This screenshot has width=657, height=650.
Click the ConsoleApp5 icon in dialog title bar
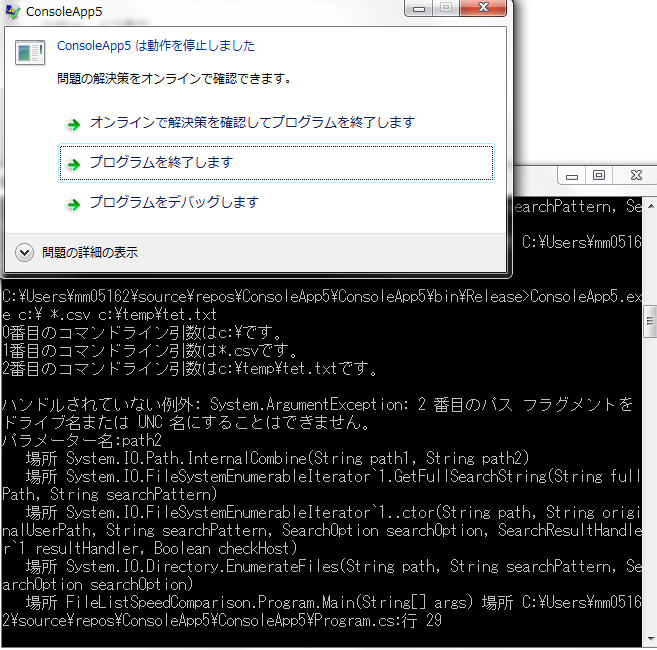tap(12, 13)
